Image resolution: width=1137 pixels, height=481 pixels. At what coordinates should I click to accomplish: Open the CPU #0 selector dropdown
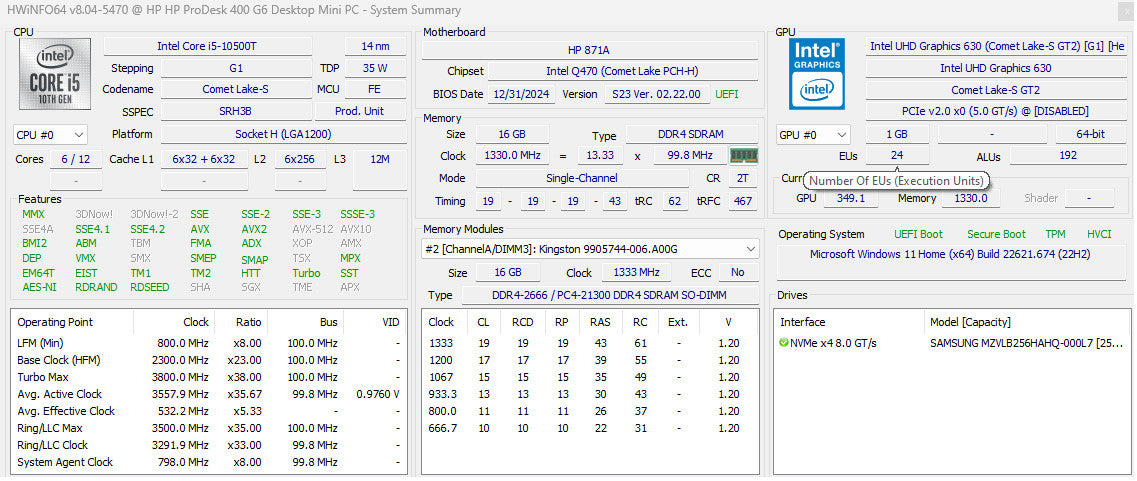50,135
